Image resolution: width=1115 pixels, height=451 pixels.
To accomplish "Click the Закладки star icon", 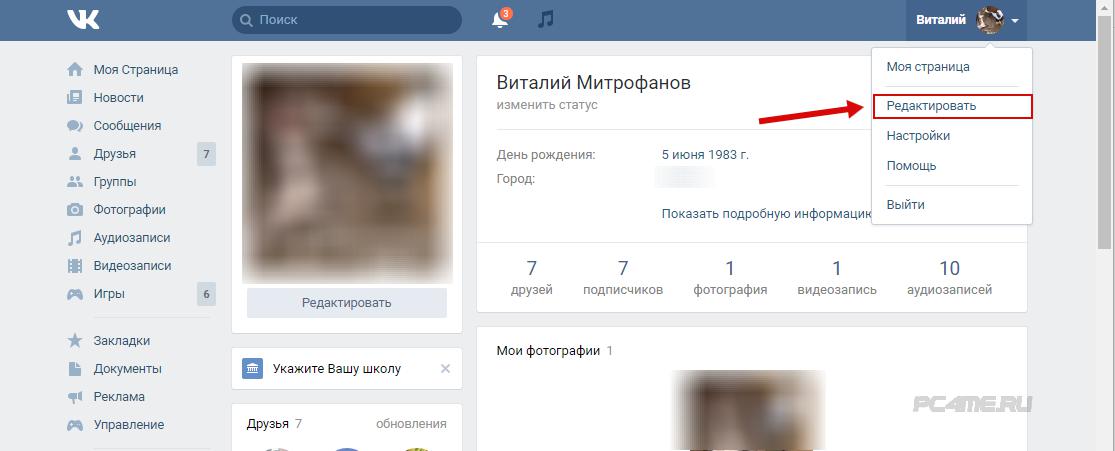I will pyautogui.click(x=75, y=341).
